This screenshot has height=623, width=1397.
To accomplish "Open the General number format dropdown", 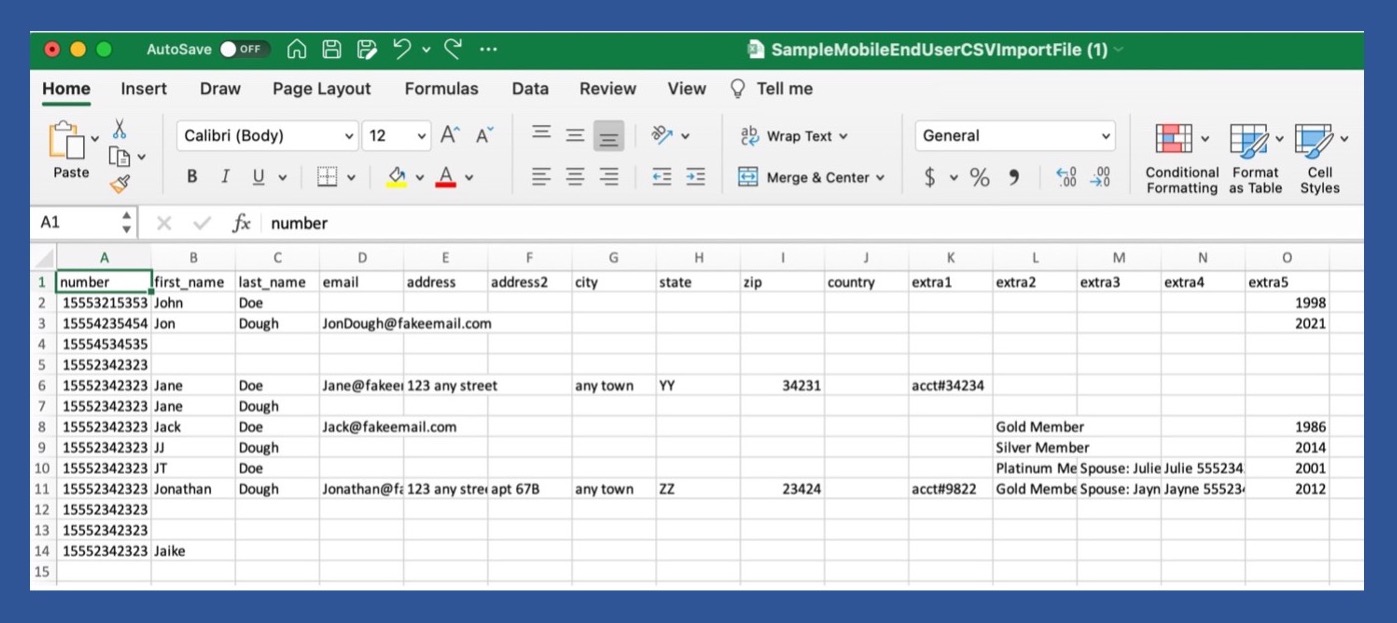I will [x=1015, y=136].
